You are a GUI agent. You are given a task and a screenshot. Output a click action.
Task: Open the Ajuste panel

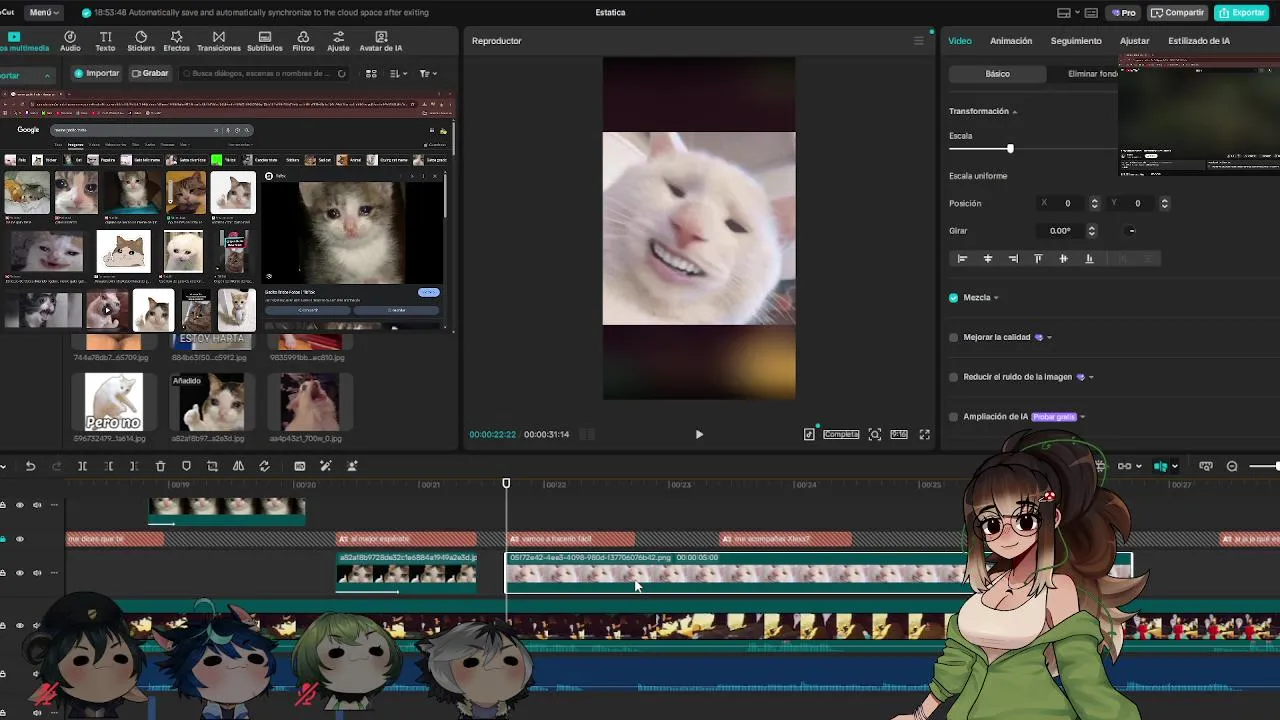[338, 41]
